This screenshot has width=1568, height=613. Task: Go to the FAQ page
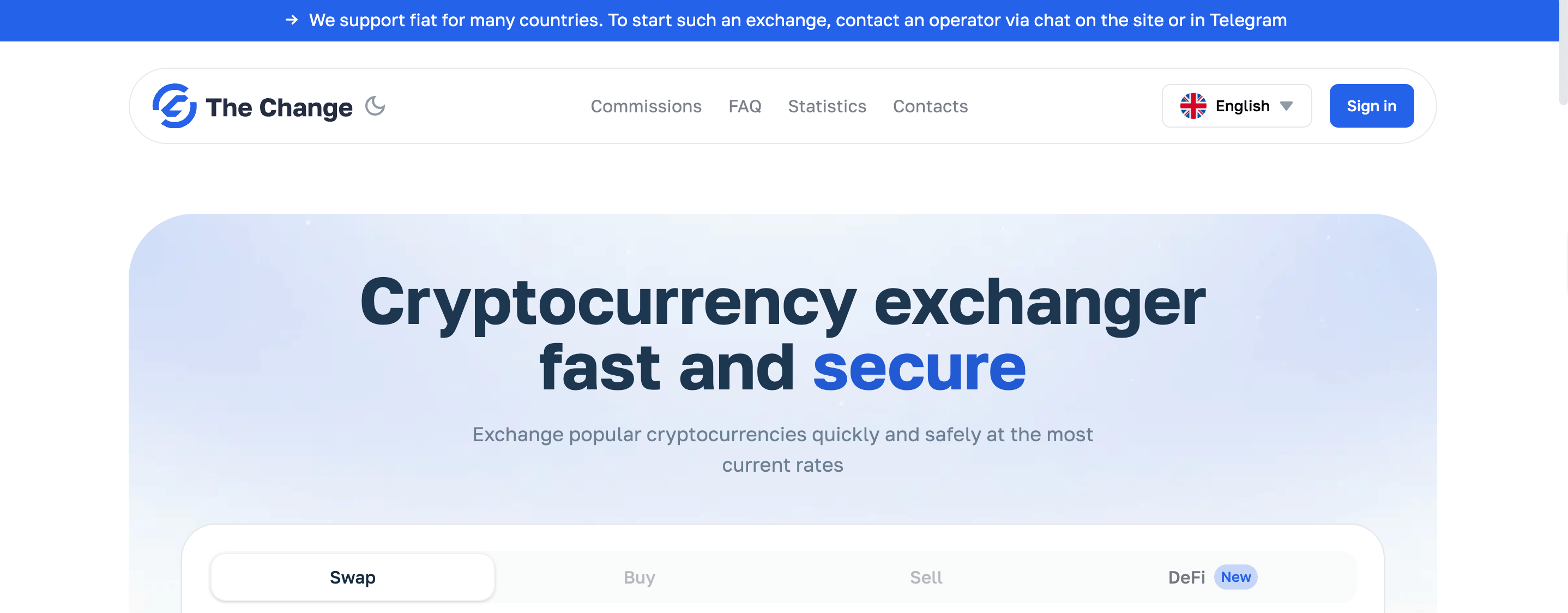744,106
